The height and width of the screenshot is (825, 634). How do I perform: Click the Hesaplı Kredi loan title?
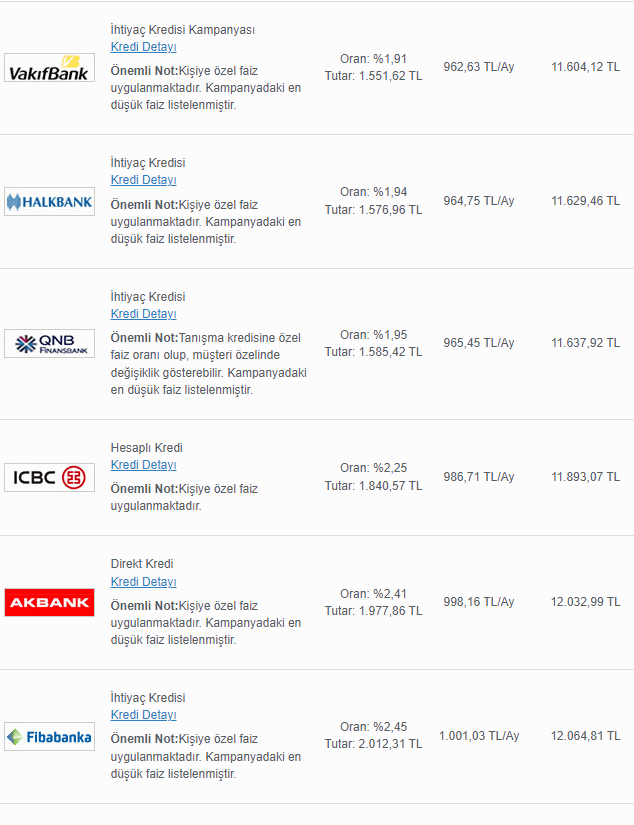tap(146, 448)
